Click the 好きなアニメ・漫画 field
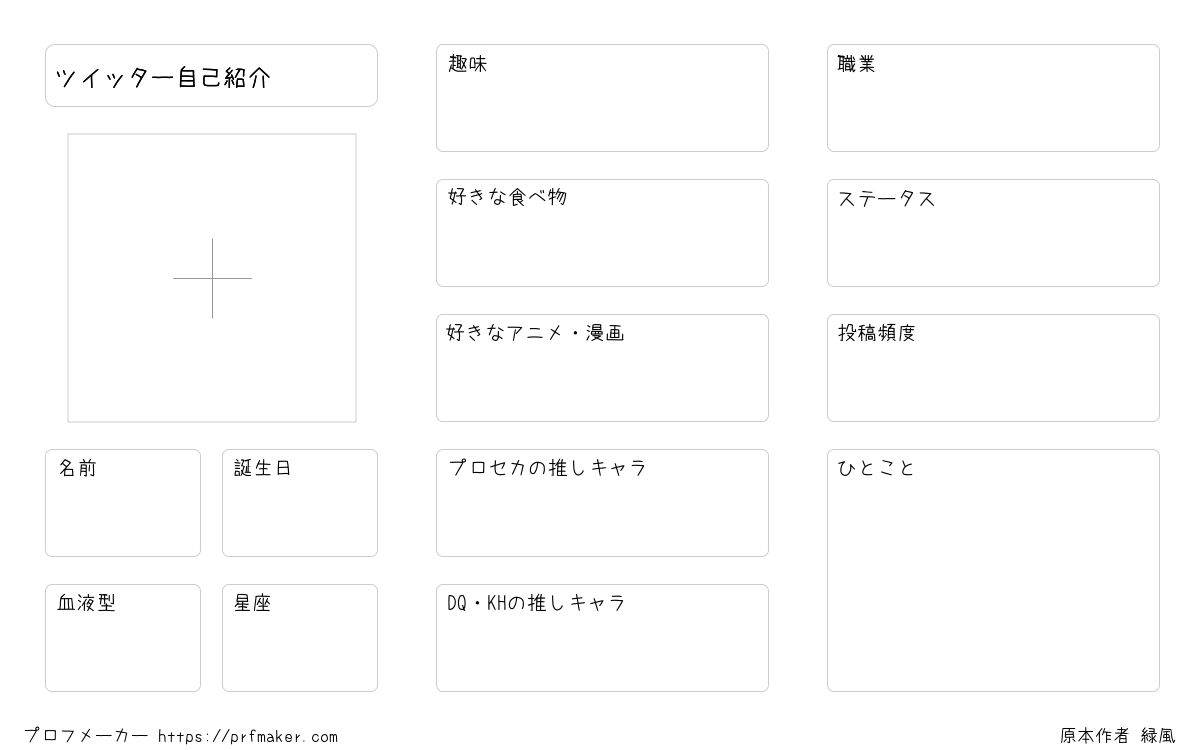Image resolution: width=1200 pixels, height=750 pixels. 602,368
